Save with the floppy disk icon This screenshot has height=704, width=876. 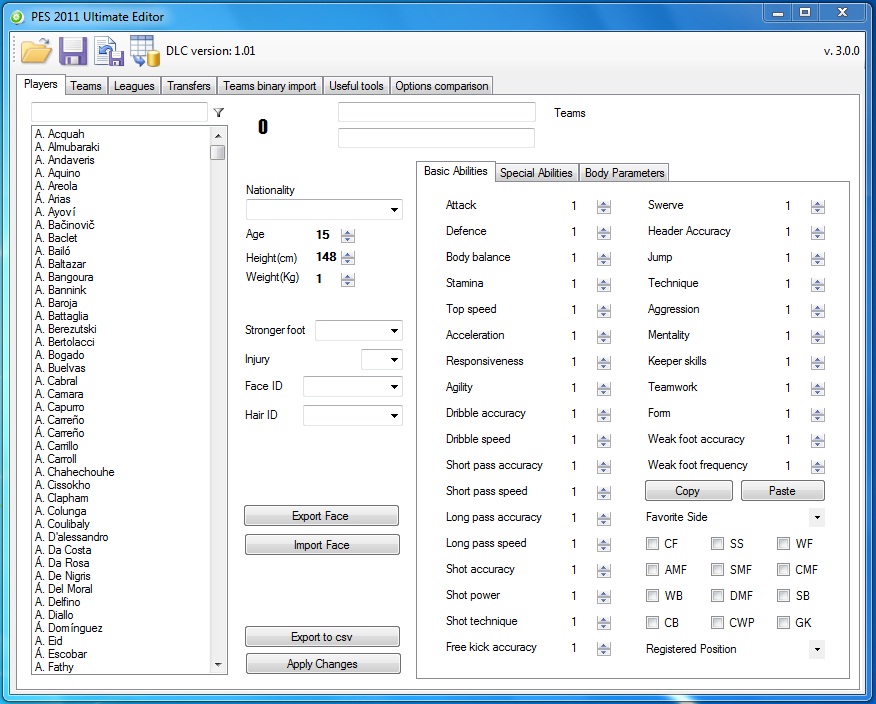point(73,51)
